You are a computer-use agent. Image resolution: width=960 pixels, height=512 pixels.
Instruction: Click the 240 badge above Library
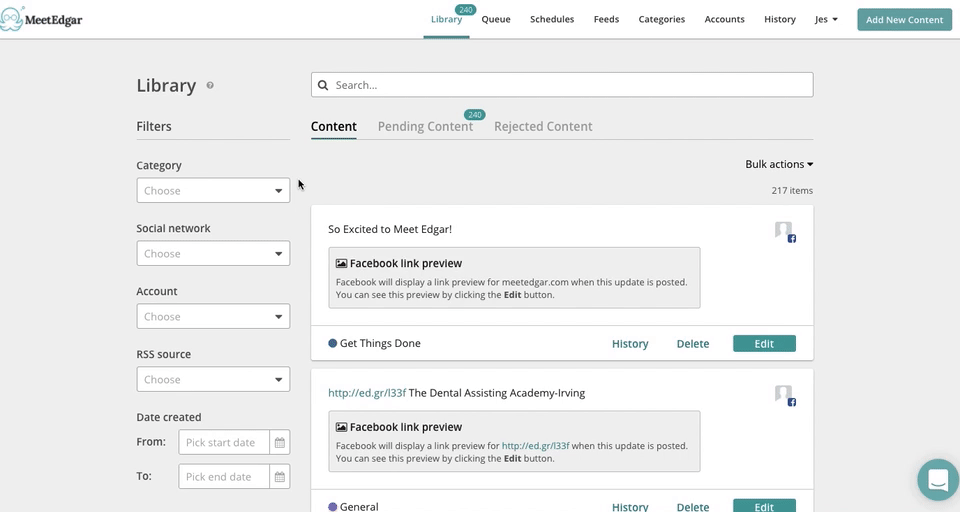pyautogui.click(x=466, y=10)
